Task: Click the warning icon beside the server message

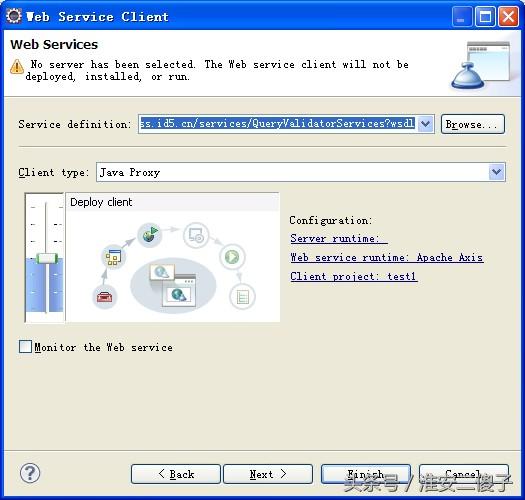Action: [17, 66]
